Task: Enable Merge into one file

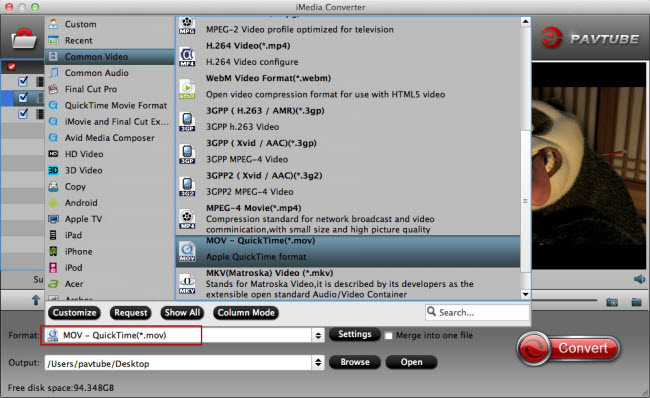Action: point(388,335)
